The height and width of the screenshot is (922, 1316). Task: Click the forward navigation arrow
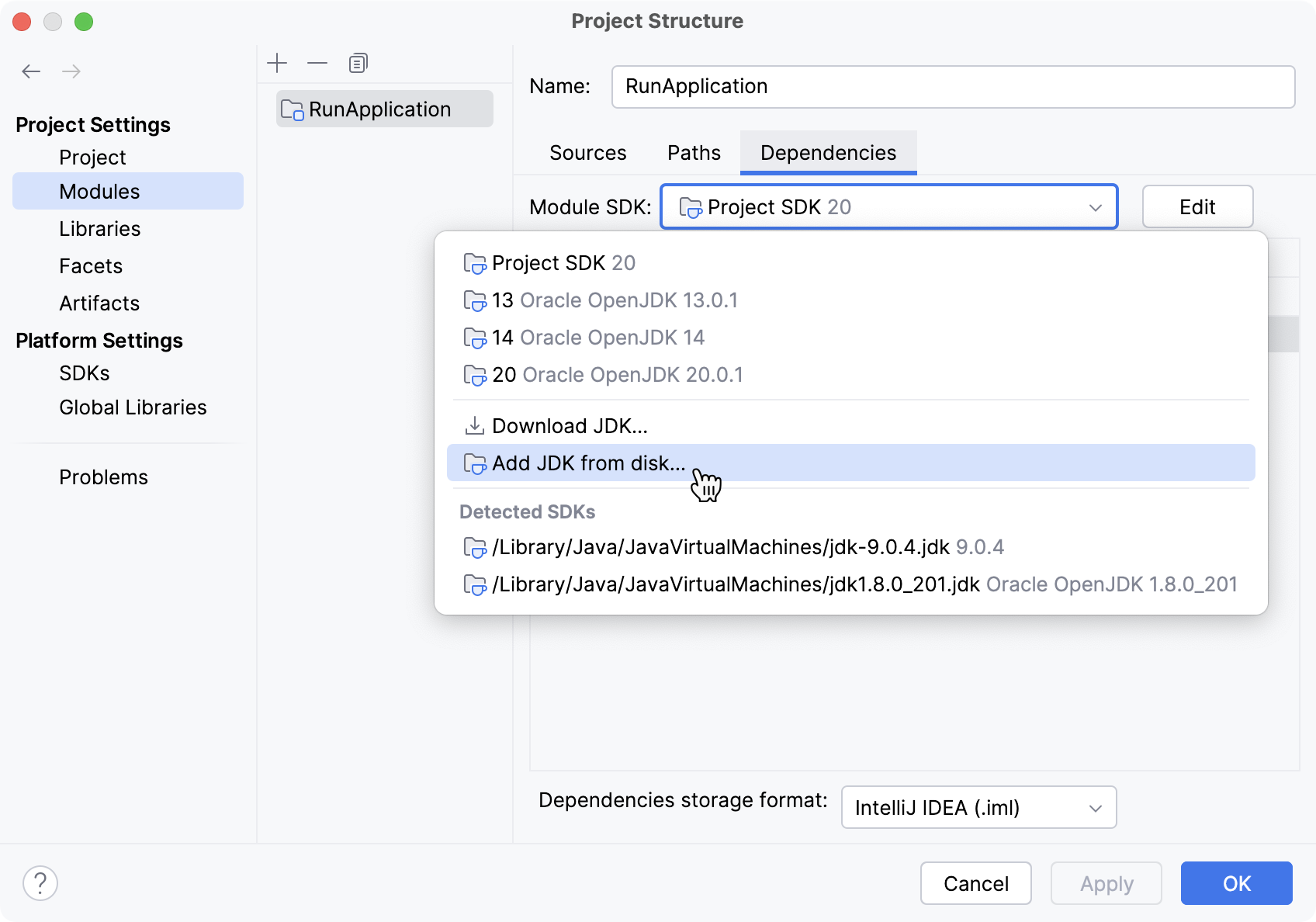[71, 71]
